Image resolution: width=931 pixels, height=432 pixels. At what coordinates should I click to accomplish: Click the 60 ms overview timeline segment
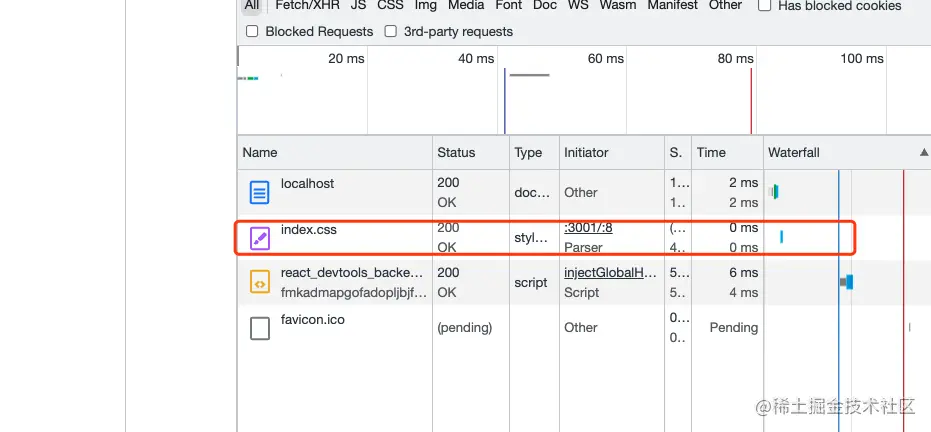pyautogui.click(x=562, y=91)
